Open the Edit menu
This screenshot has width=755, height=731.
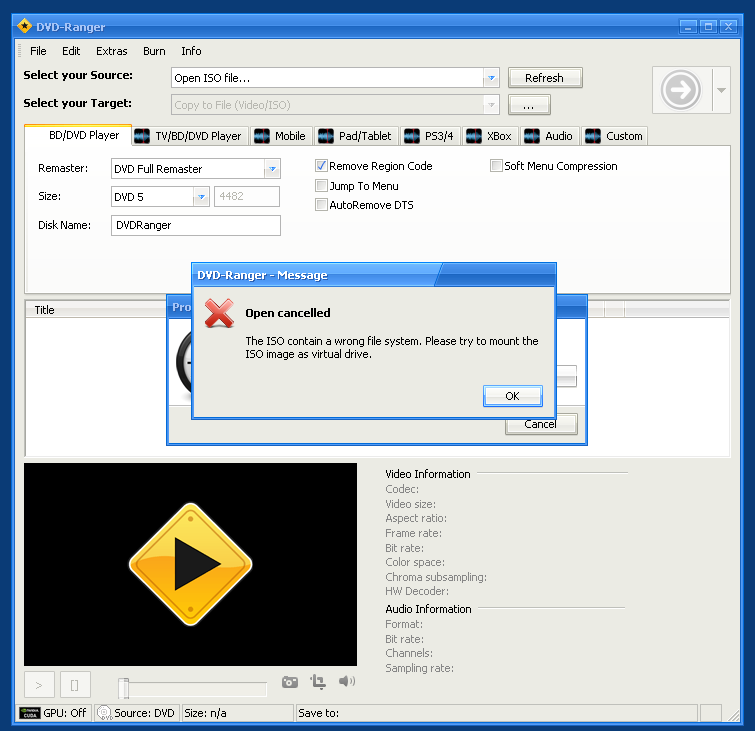(71, 51)
